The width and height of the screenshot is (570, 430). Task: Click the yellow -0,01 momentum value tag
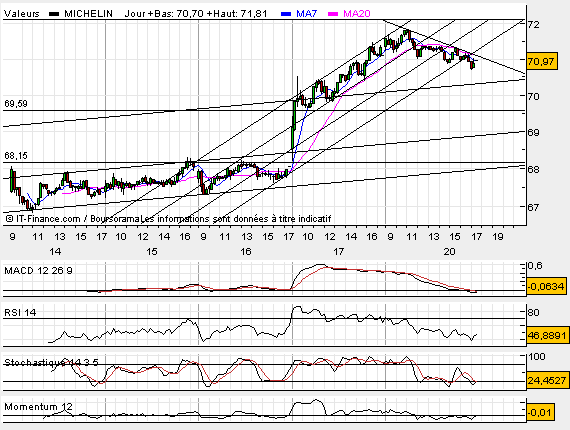coord(540,413)
